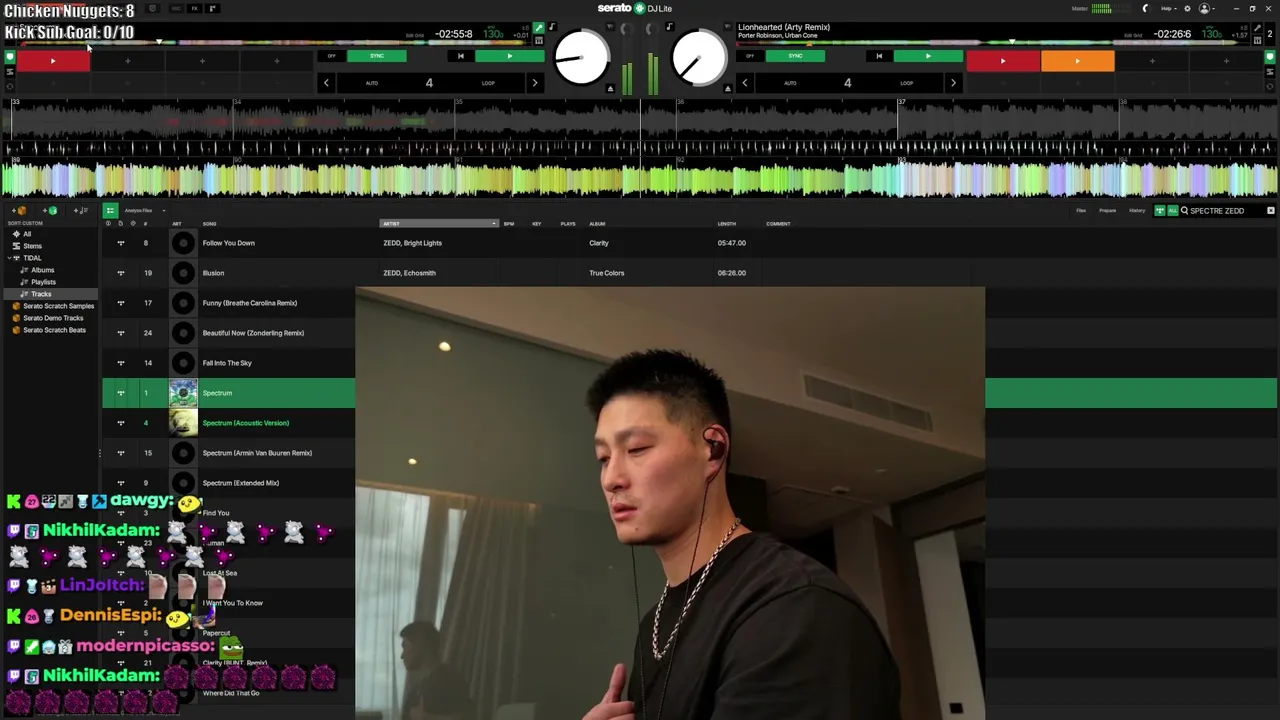Click the Spectrum album art thumbnail
Viewport: 1280px width, 720px height.
click(183, 393)
